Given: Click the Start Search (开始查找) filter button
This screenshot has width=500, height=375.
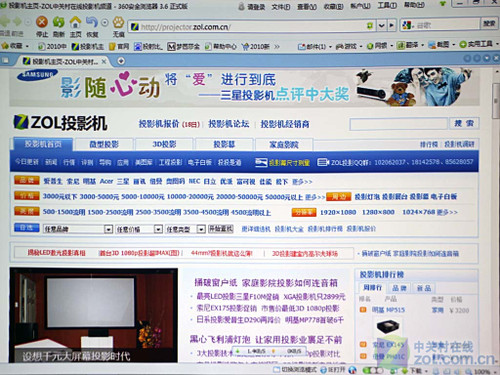Looking at the screenshot, I should 220,229.
